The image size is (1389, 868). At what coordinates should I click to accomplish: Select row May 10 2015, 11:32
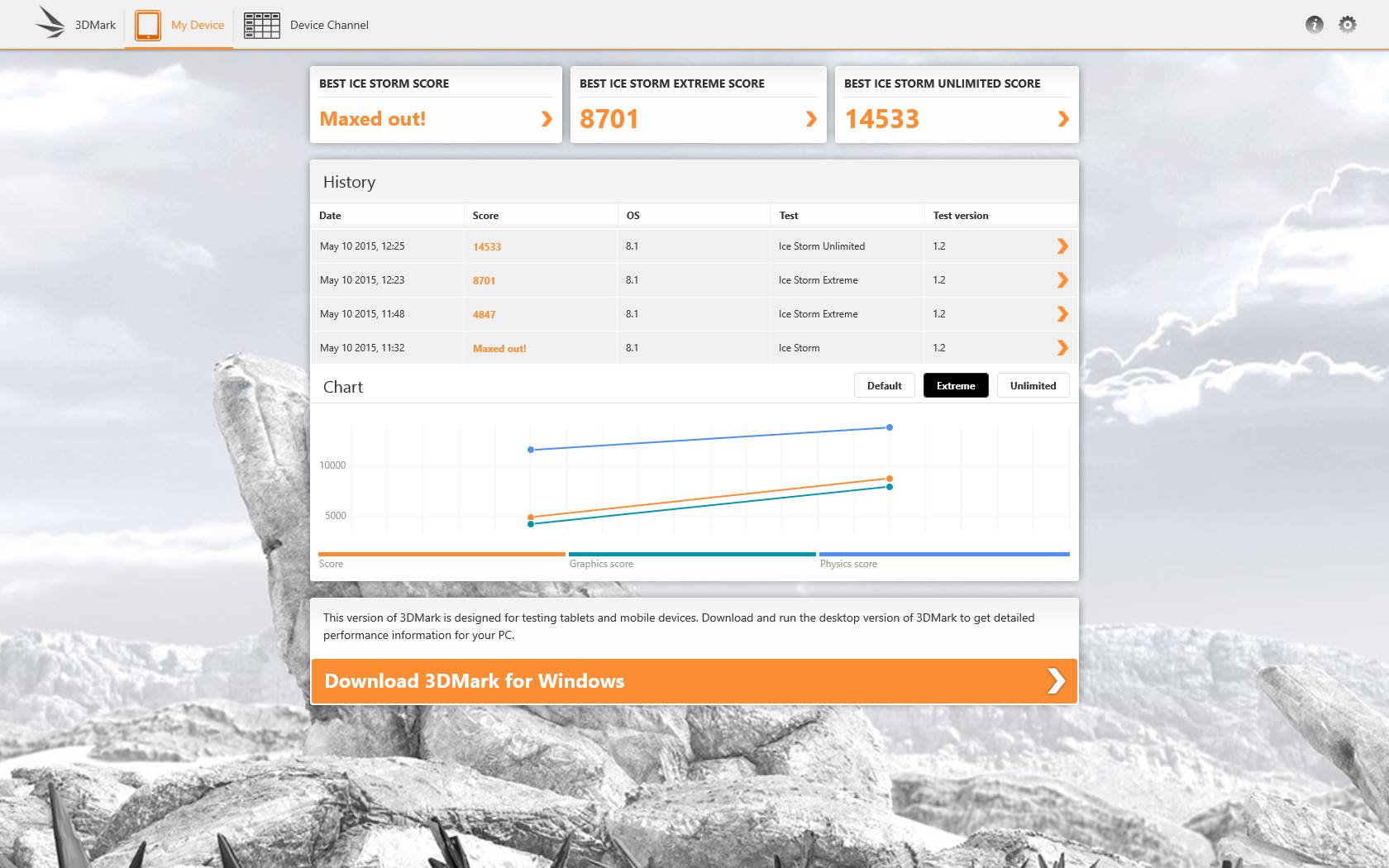click(x=694, y=348)
